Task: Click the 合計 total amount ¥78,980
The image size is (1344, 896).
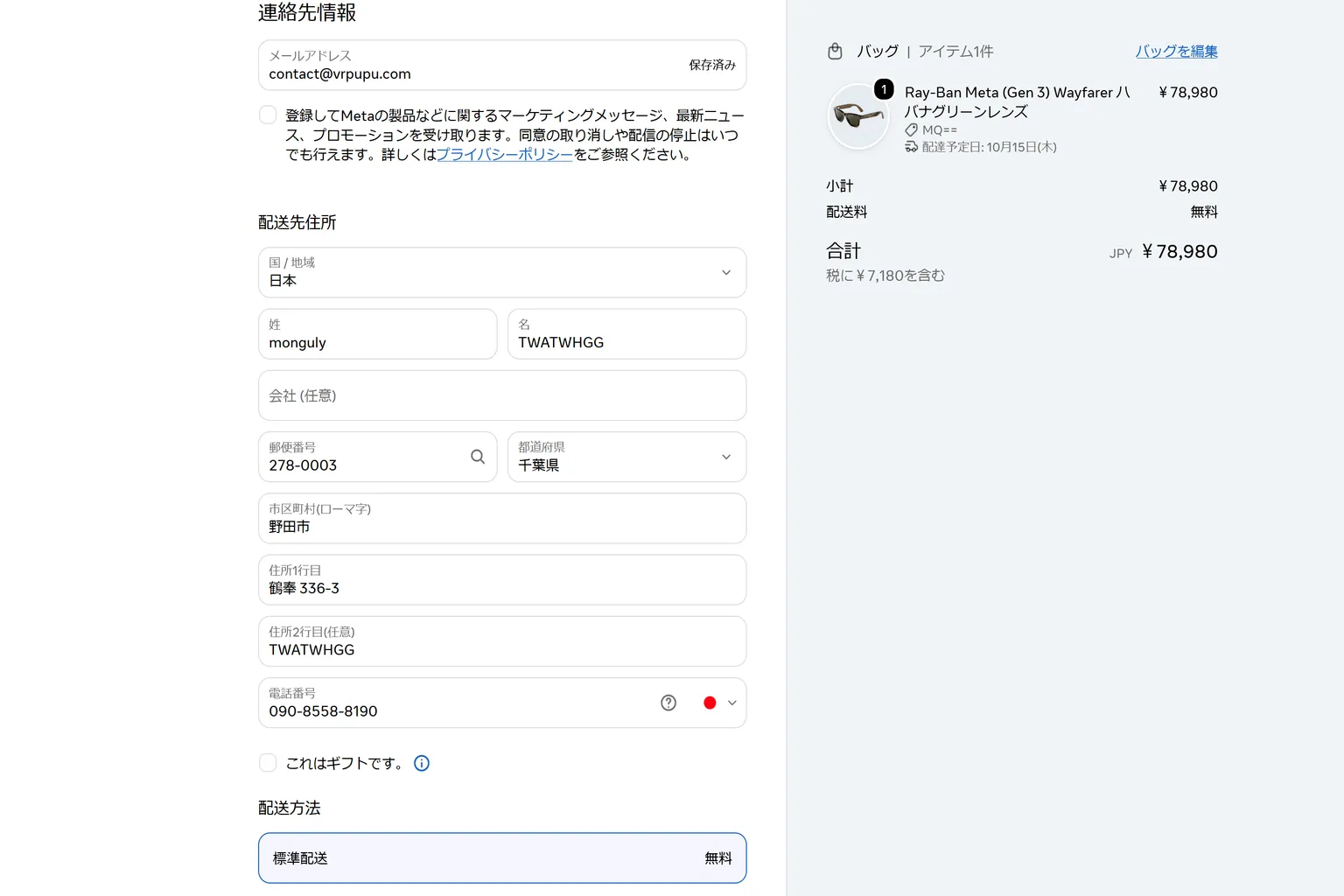Action: coord(1179,252)
